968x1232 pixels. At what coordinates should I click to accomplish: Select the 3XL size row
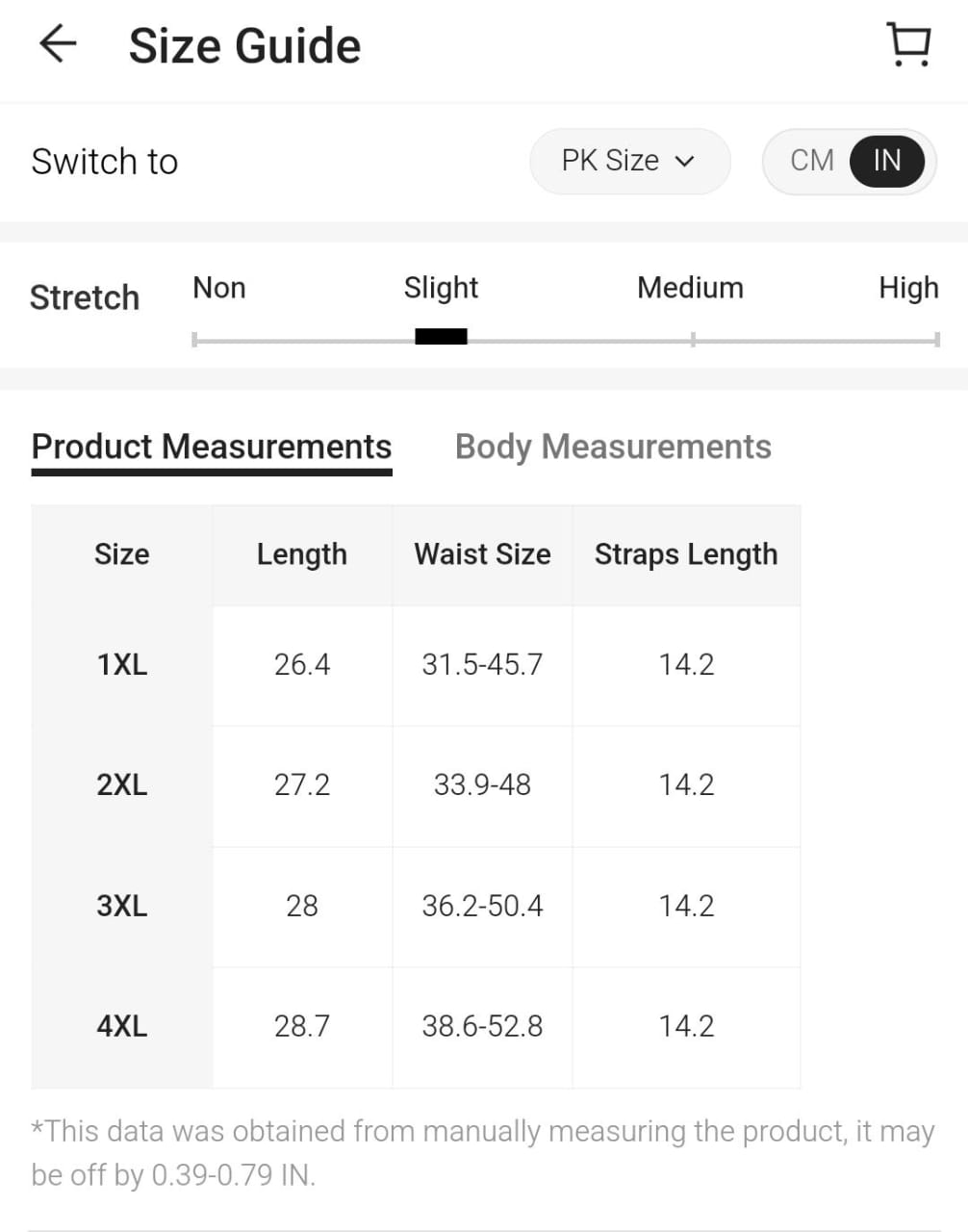[x=122, y=906]
